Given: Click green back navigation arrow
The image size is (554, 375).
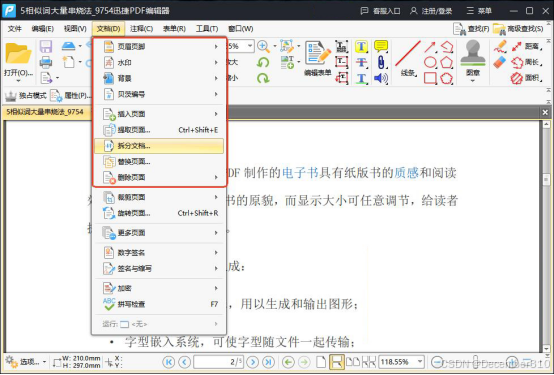Looking at the screenshot, I should tap(288, 362).
